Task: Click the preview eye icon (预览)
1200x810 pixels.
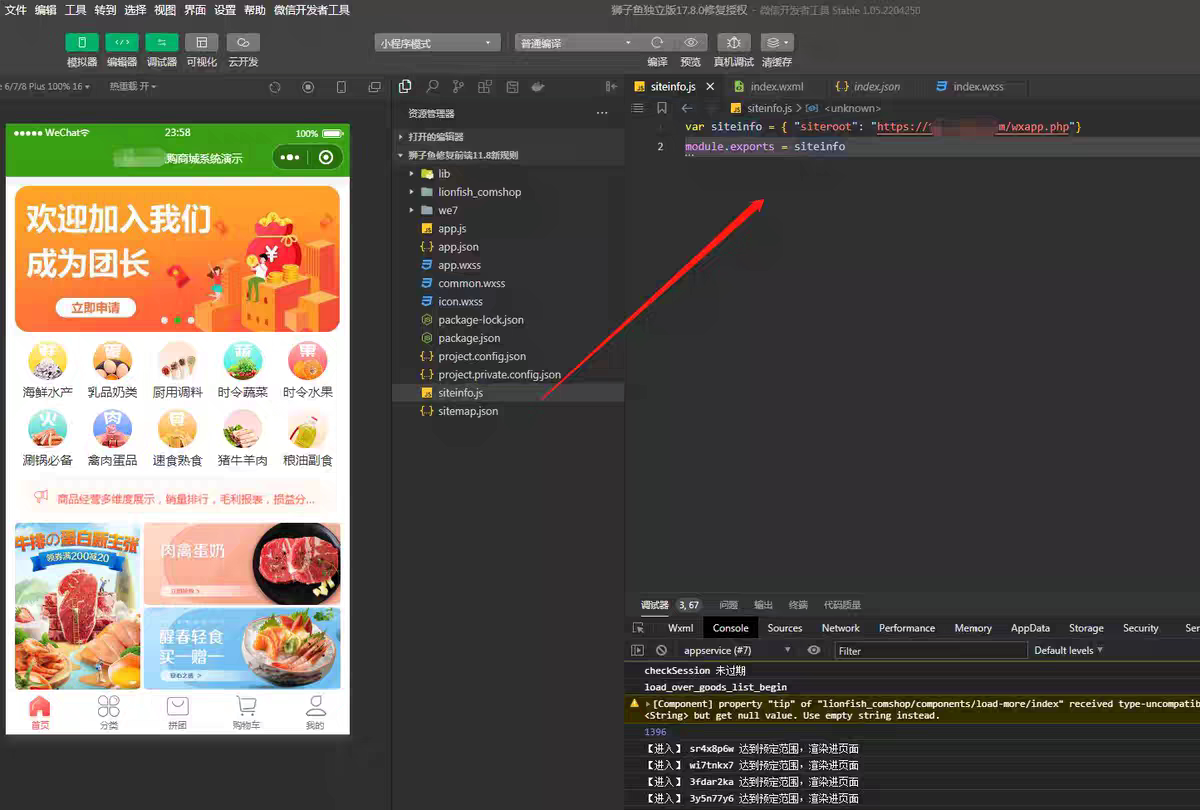Action: coord(690,43)
